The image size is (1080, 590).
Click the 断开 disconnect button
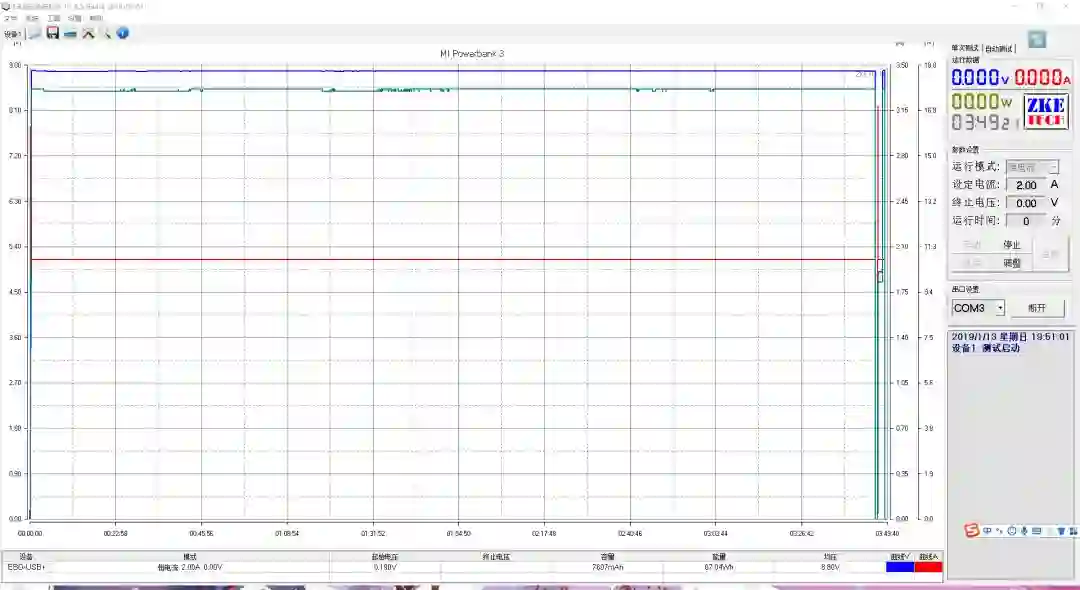(1037, 308)
